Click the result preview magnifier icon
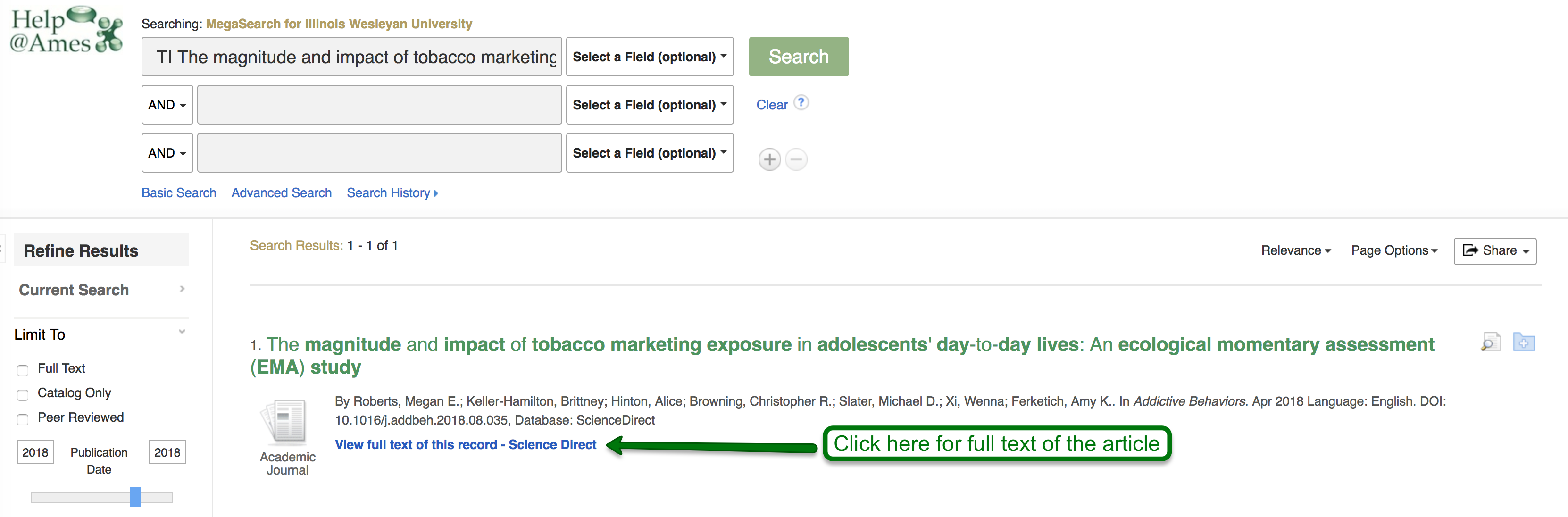Viewport: 1568px width, 517px height. tap(1490, 342)
